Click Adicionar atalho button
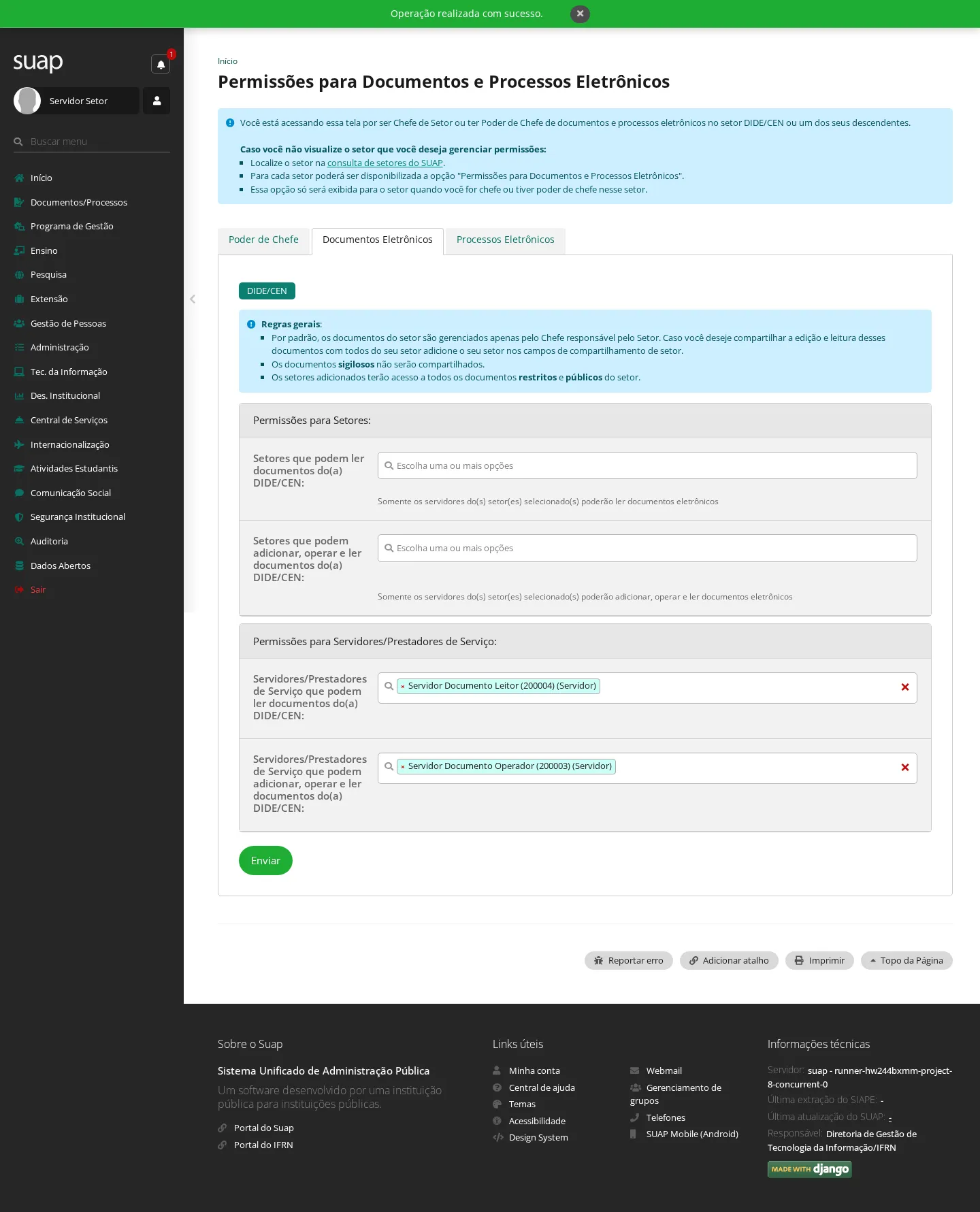 pos(729,960)
